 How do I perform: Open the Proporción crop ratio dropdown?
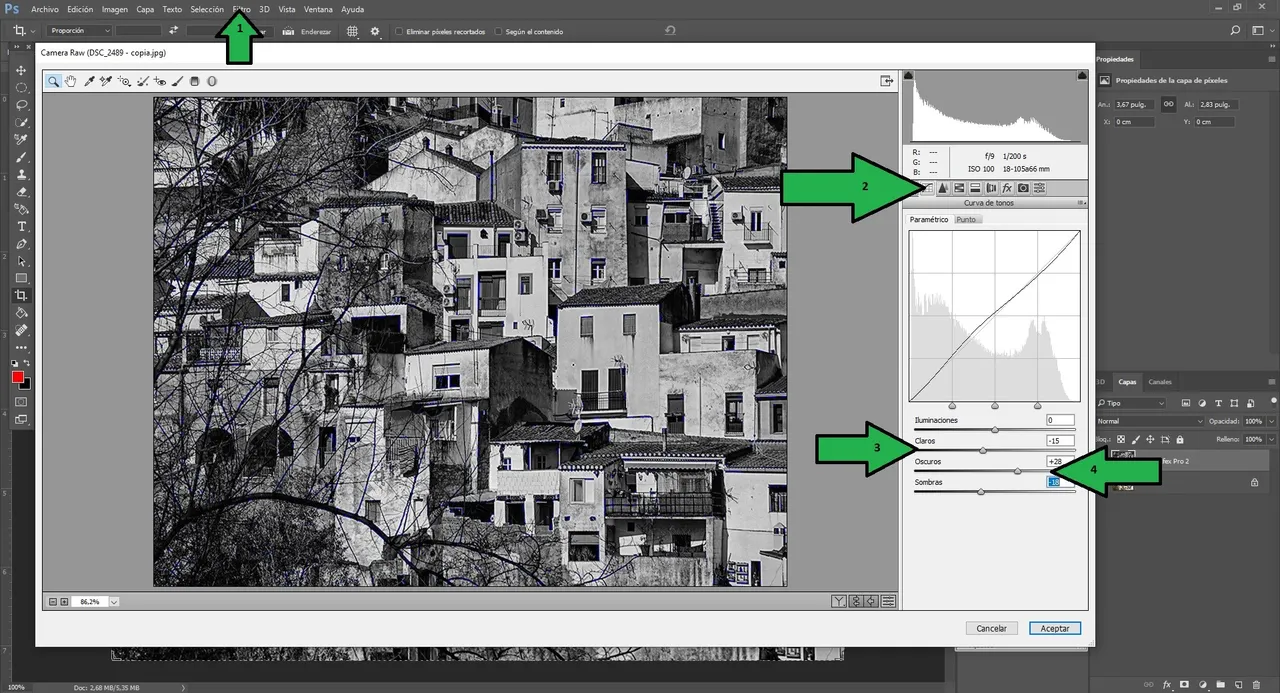[80, 31]
